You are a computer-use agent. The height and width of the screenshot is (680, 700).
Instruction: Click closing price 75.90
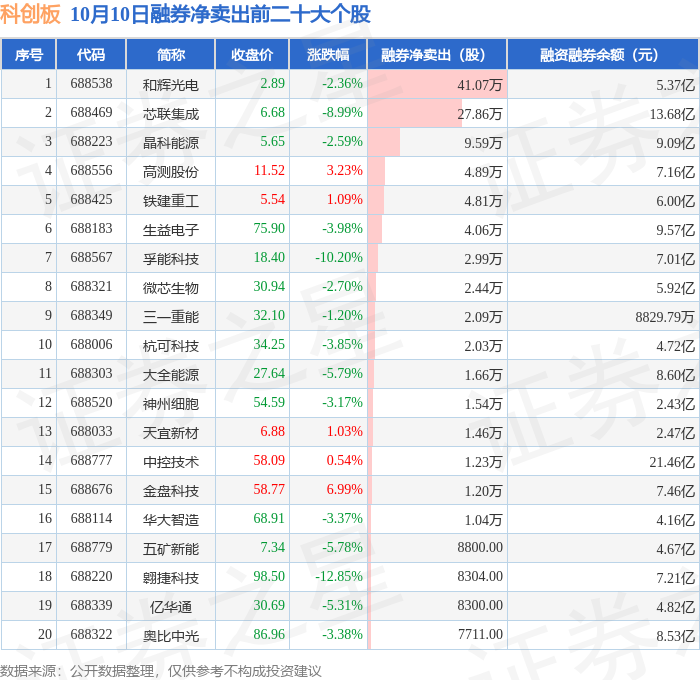[269, 229]
